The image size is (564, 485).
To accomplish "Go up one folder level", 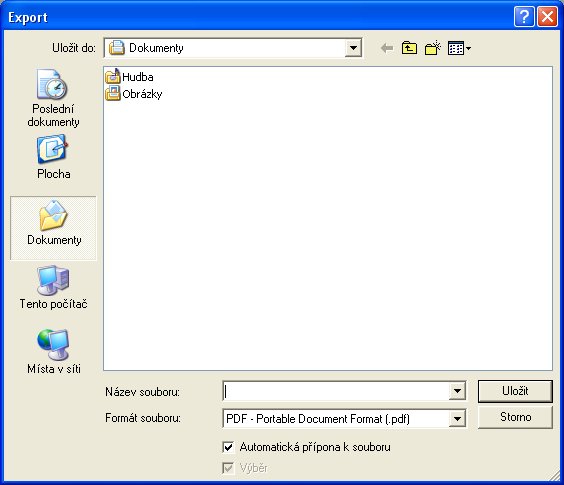I will [409, 48].
